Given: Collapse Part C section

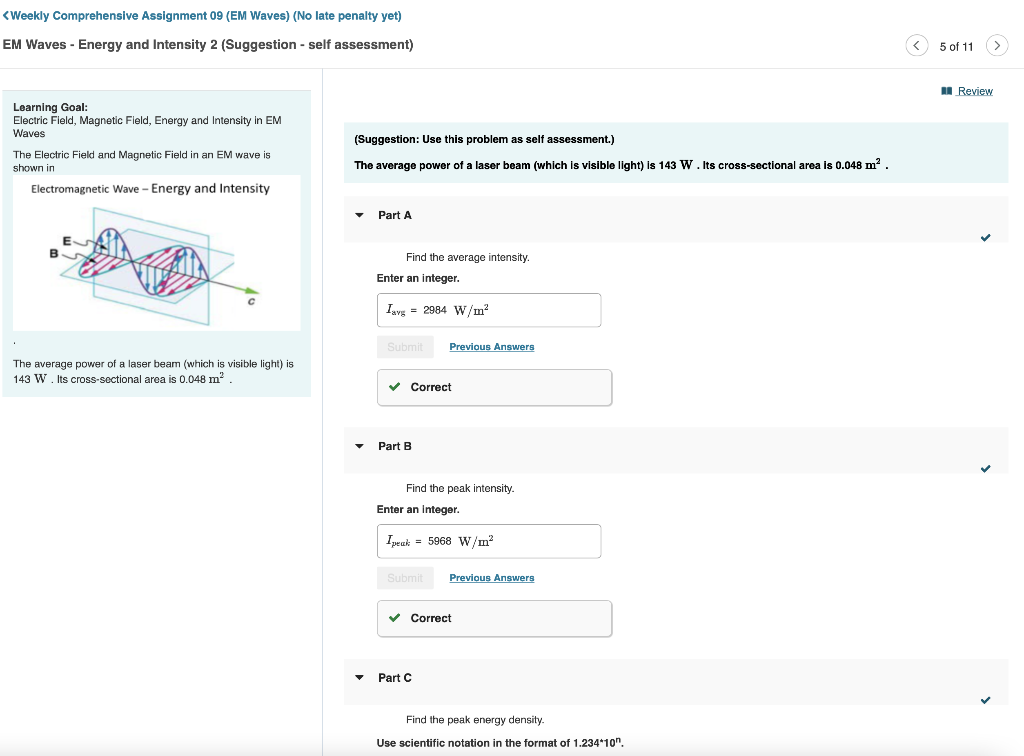Looking at the screenshot, I should (360, 678).
